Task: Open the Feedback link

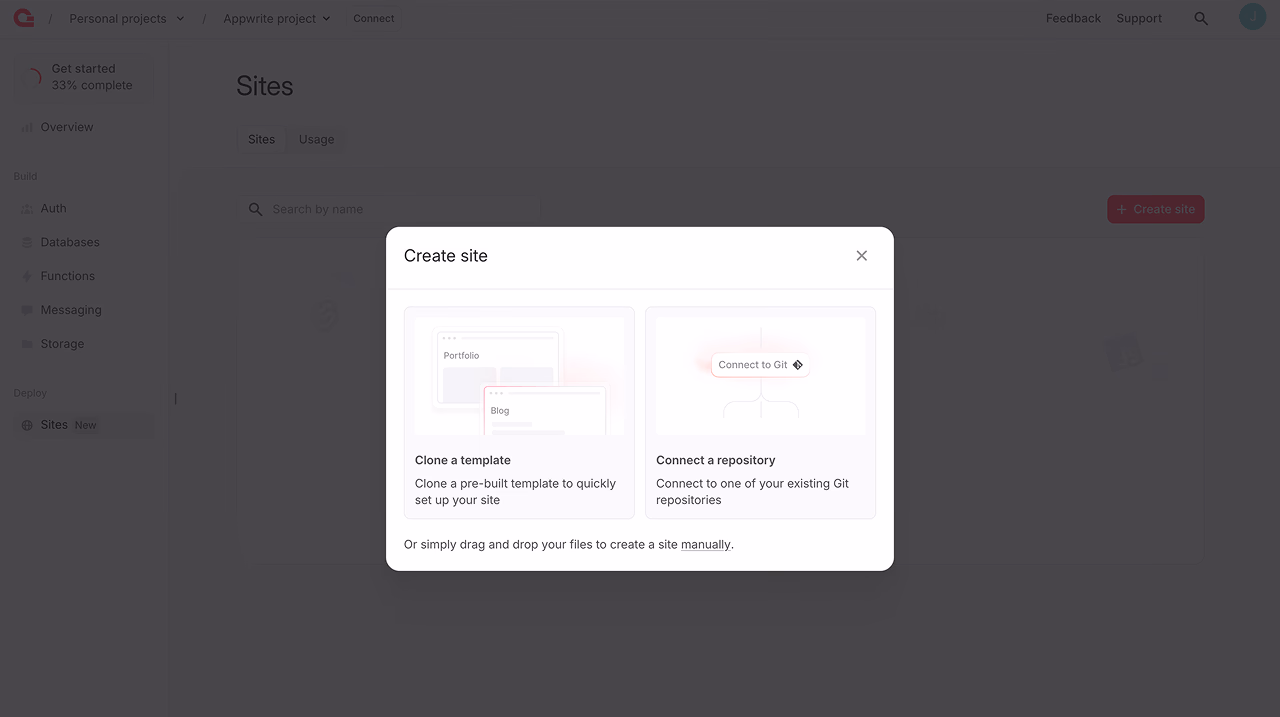Action: click(1073, 18)
